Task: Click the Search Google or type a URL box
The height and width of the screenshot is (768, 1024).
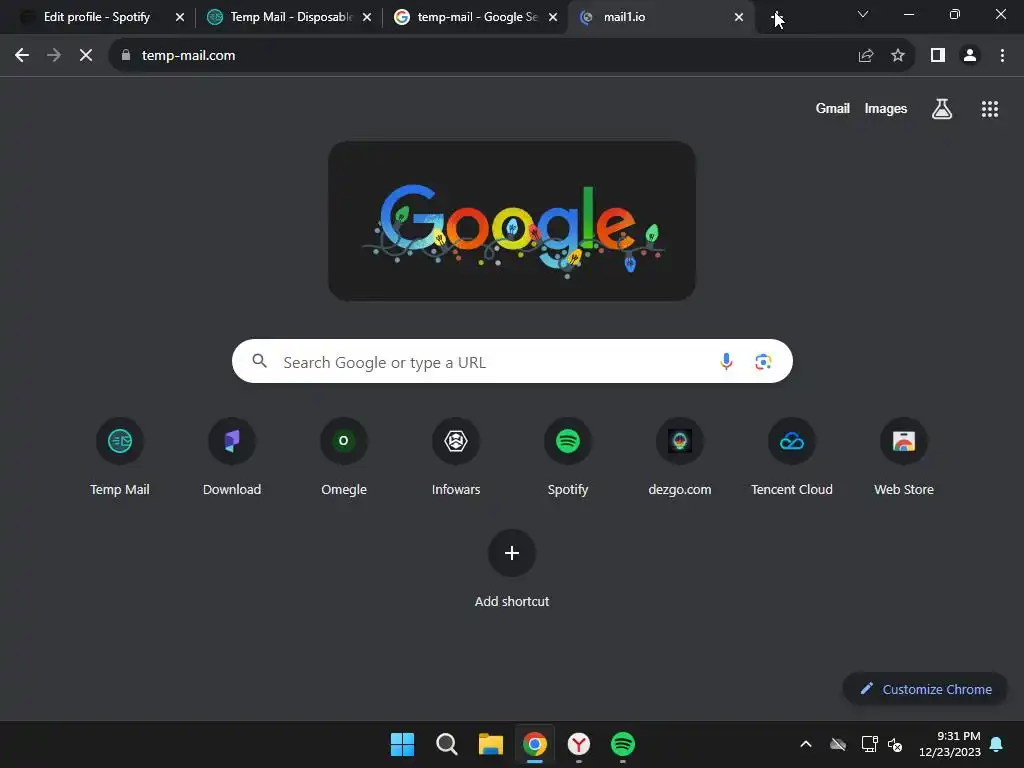Action: [x=512, y=361]
